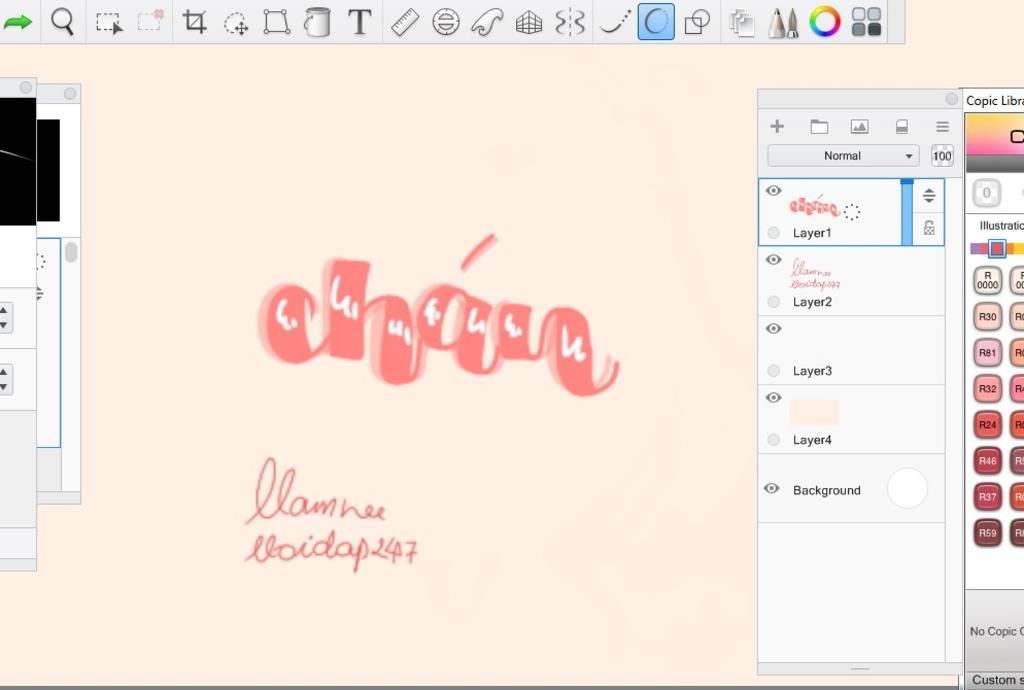
Task: Pick Copic color R24
Action: click(987, 425)
